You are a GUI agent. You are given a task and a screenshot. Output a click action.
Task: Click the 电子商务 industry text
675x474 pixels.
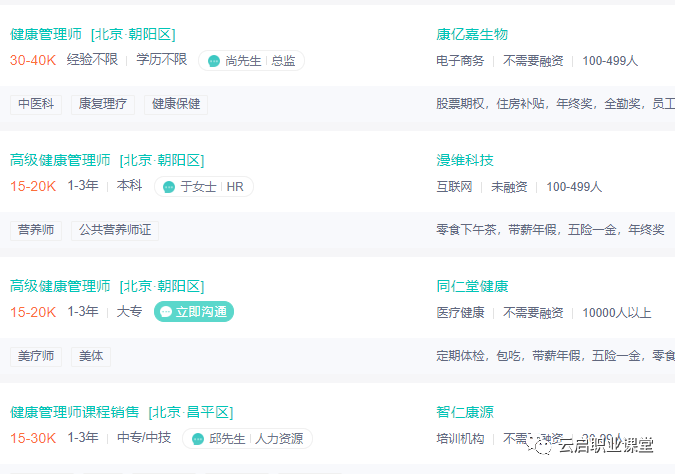coord(460,61)
